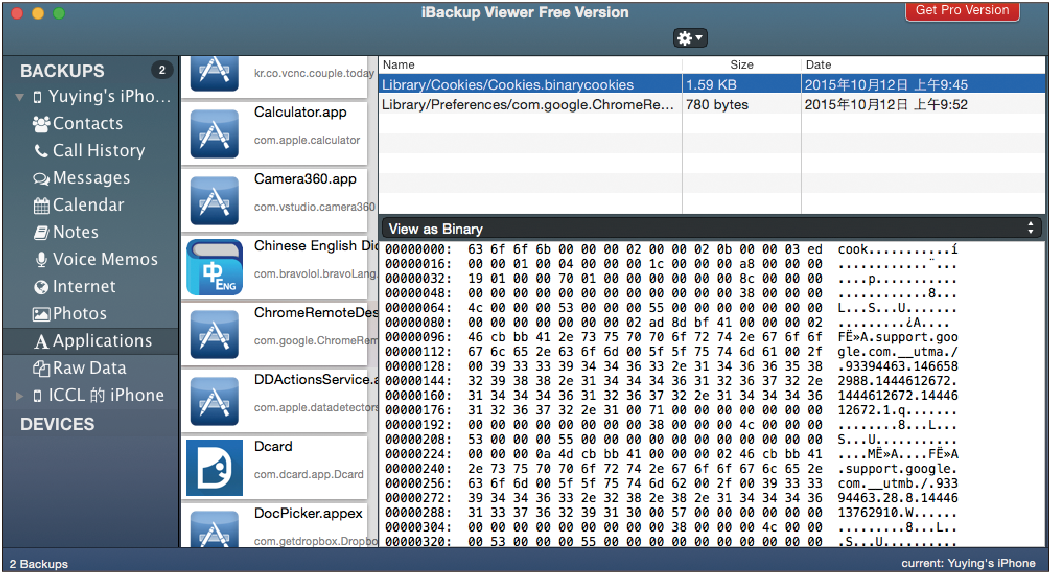Click the backups count badge 2
Image resolution: width=1052 pixels, height=575 pixels.
coord(162,70)
